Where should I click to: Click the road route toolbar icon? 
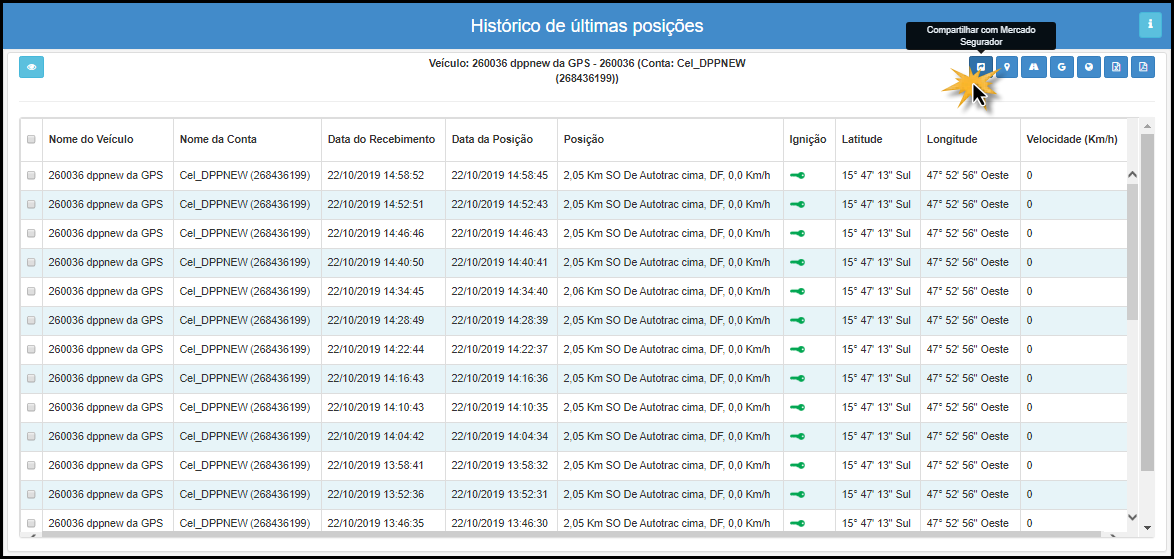[x=1034, y=67]
